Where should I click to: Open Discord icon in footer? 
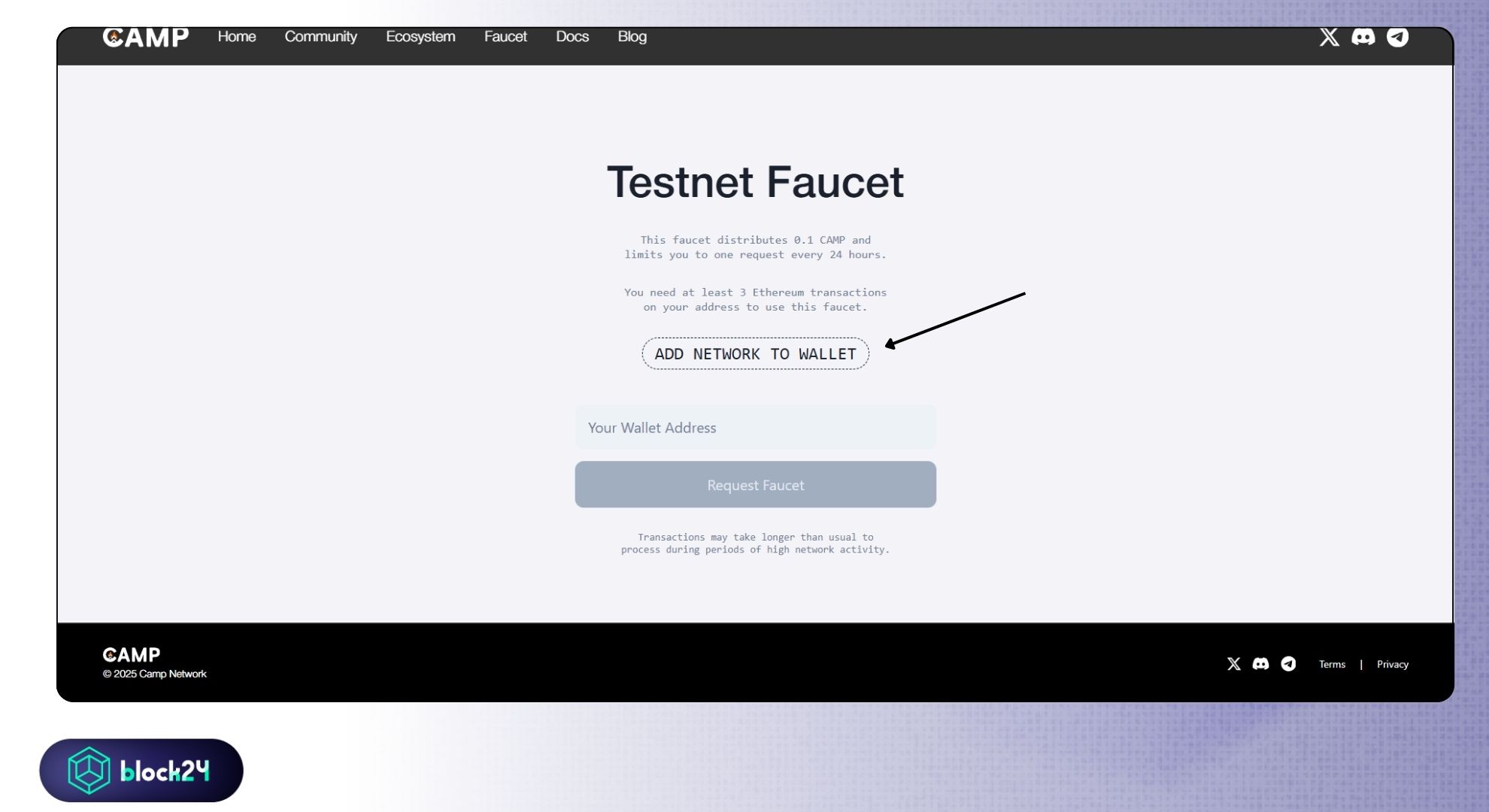[x=1260, y=664]
